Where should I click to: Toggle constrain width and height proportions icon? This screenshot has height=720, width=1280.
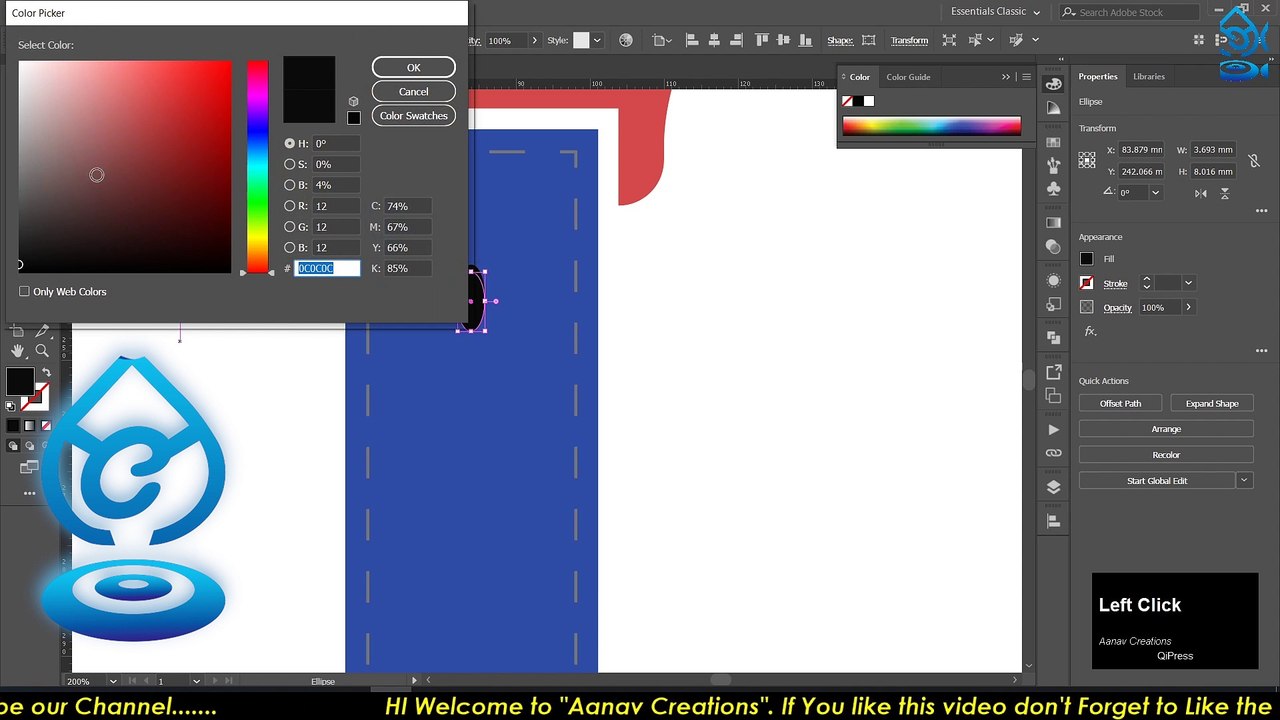click(1254, 160)
